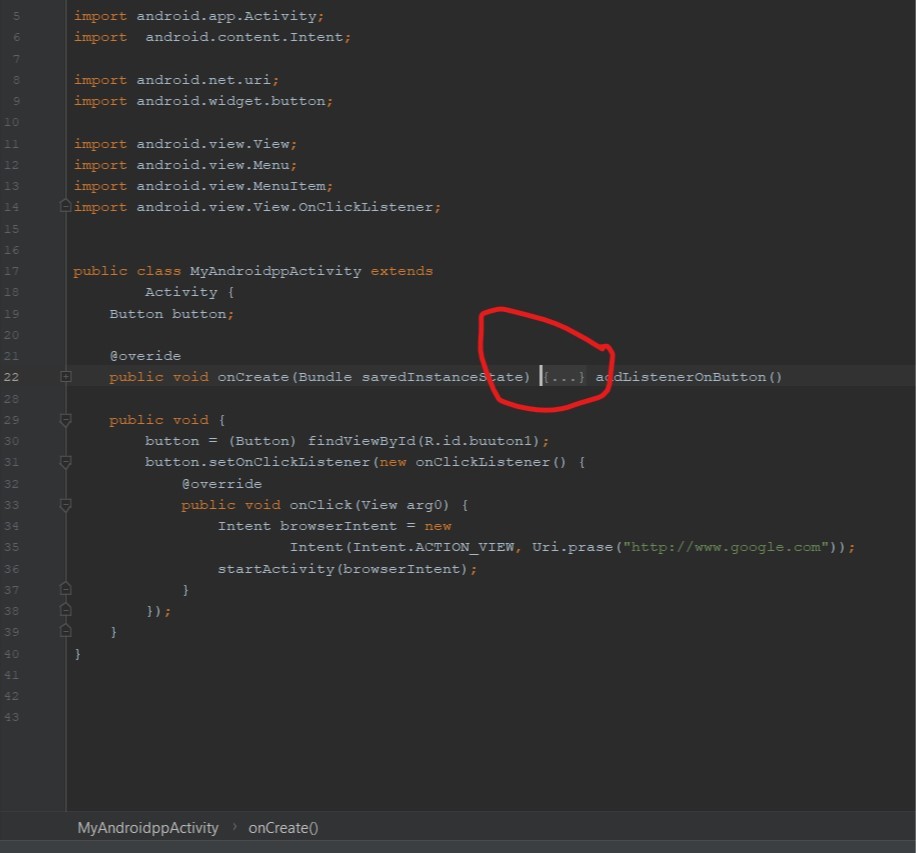
Task: Click class name 'MyAndroidppActivity' on line 17
Action: click(276, 271)
